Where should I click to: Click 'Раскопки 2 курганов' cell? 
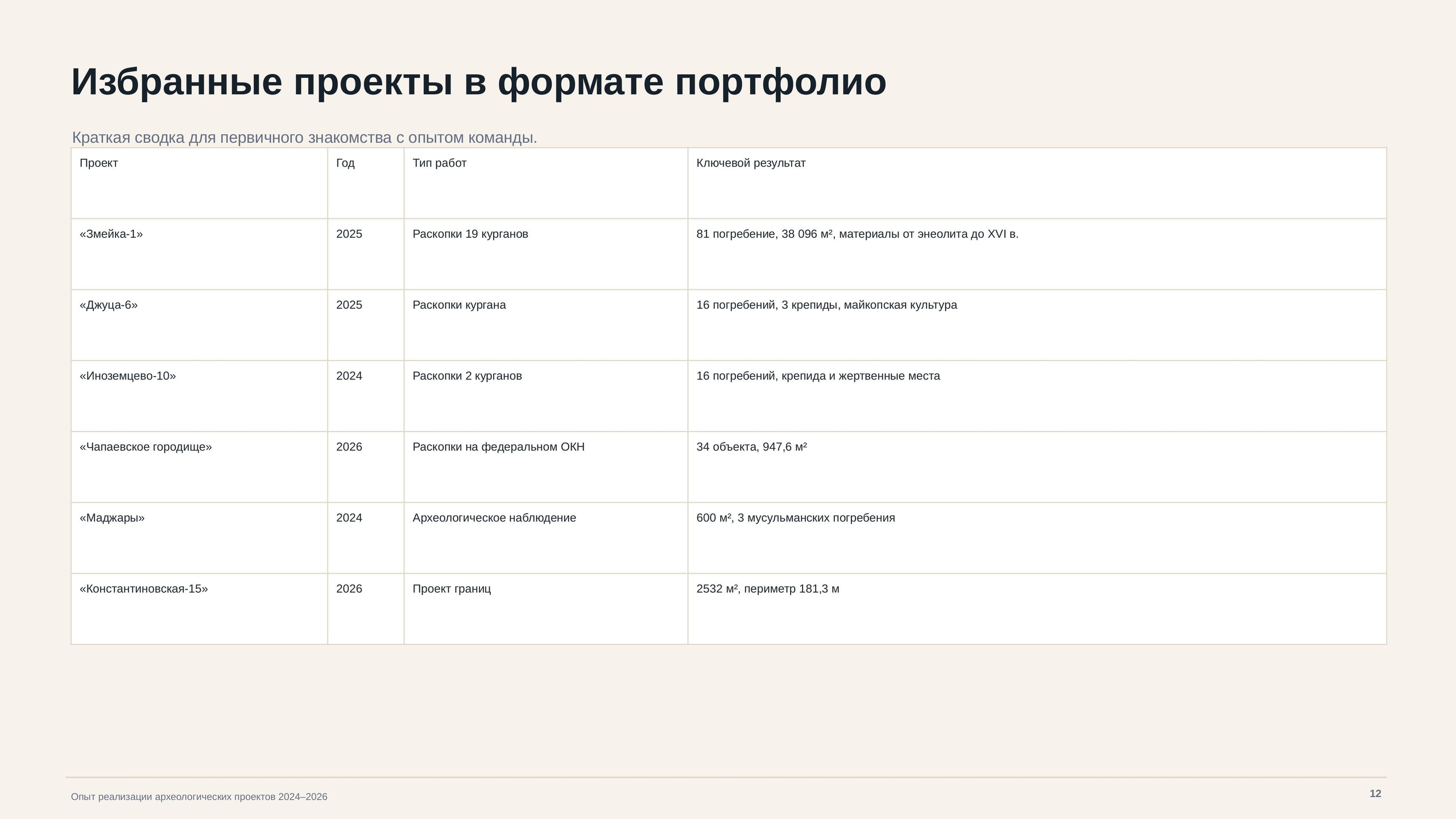(x=467, y=376)
